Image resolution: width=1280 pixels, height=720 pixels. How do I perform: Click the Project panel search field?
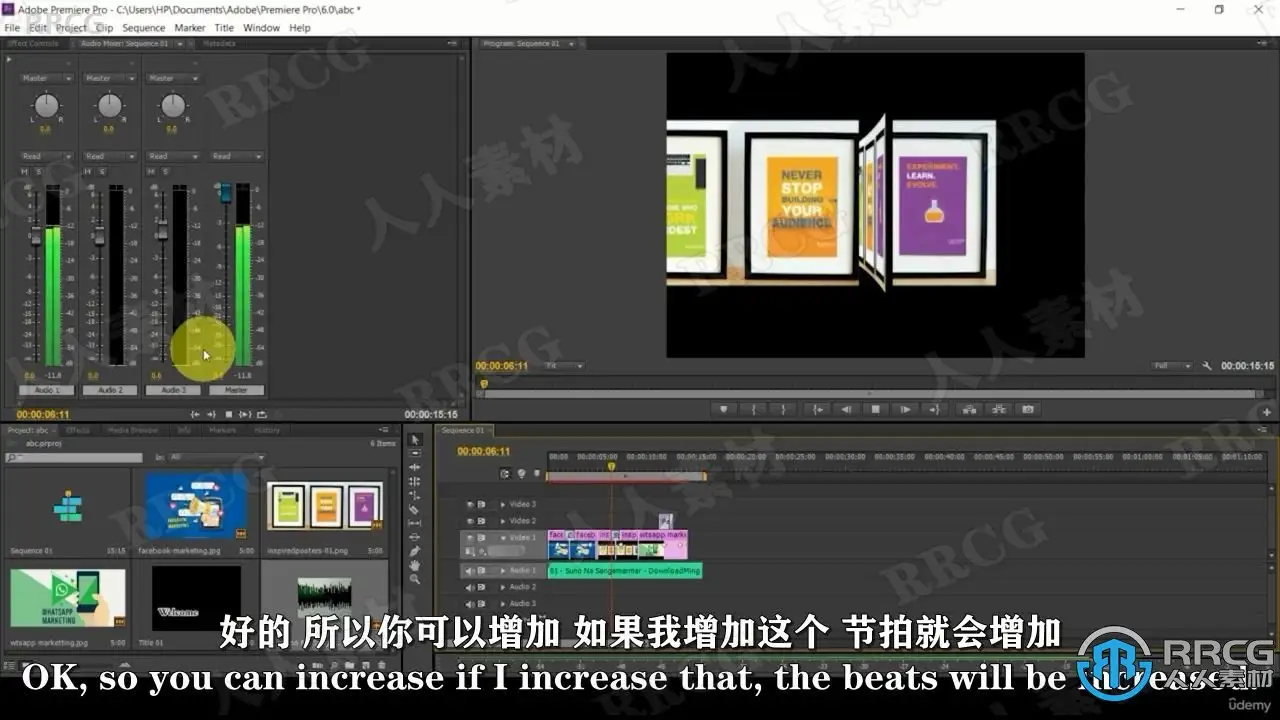click(x=74, y=457)
